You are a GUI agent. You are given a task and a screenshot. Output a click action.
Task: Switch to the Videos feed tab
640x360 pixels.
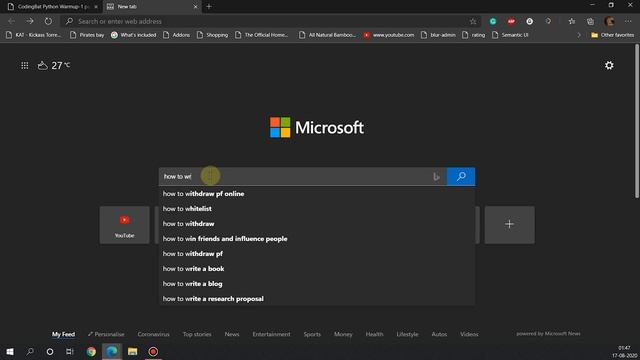(469, 334)
